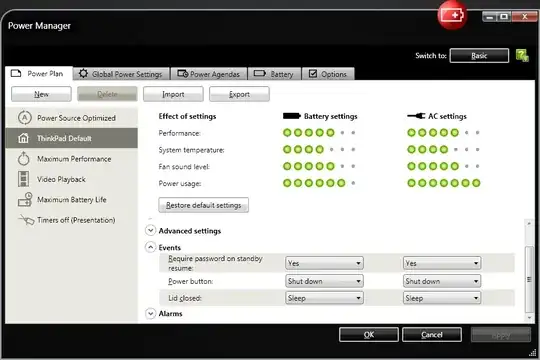Click the Battery tab icon
The image size is (540, 360).
click(260, 73)
